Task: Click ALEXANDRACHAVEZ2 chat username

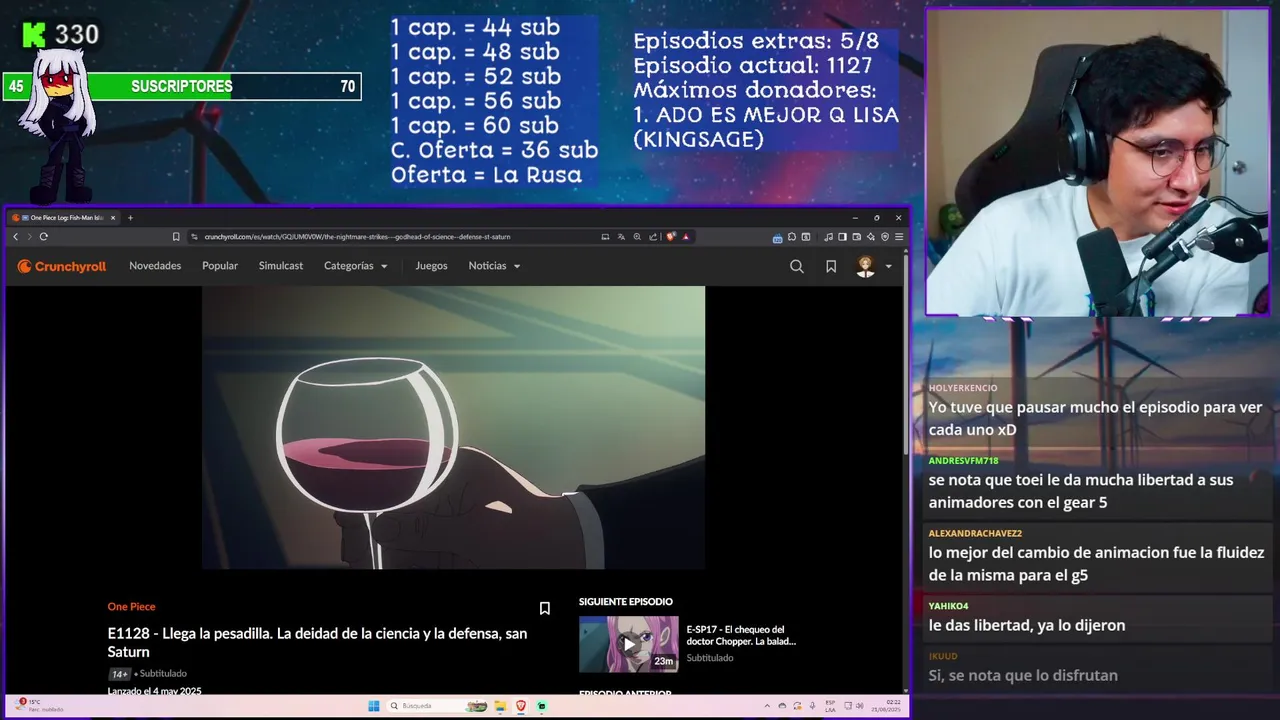Action: 975,534
